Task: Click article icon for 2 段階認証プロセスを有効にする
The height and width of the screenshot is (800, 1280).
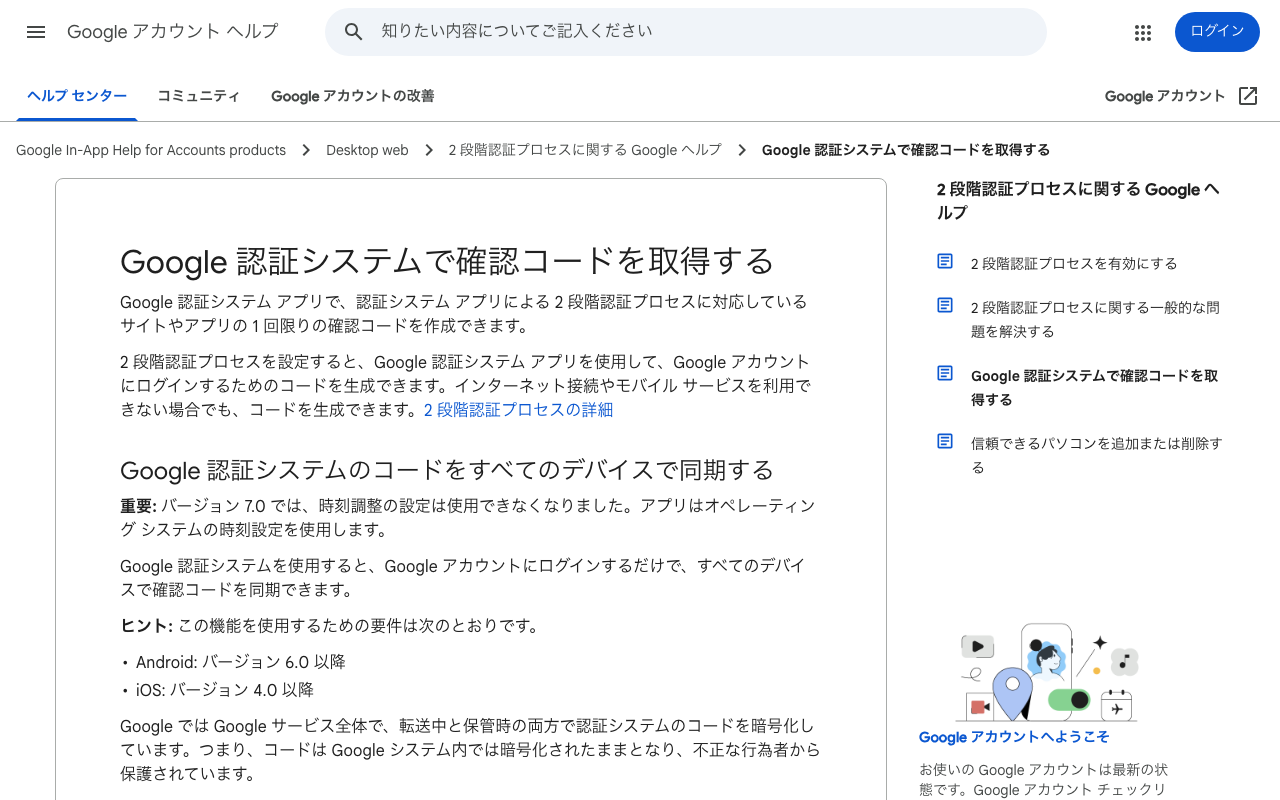Action: pos(945,261)
